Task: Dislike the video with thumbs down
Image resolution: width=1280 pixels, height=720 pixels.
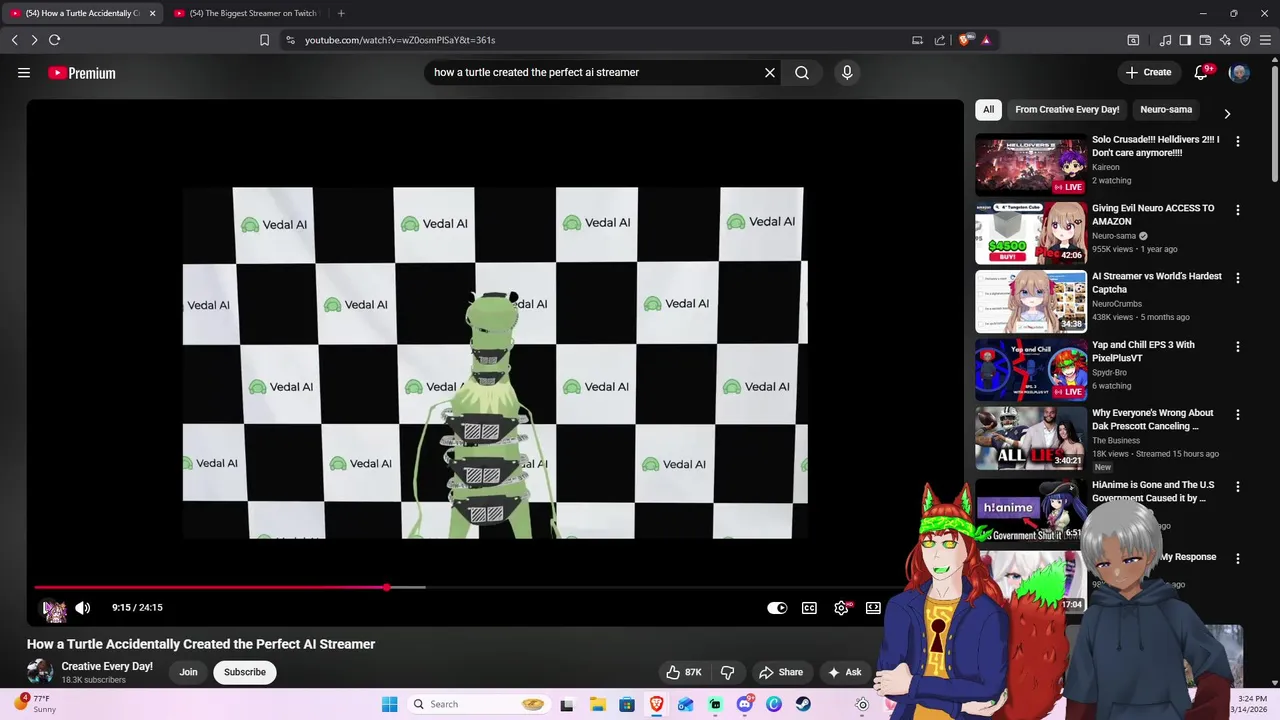Action: click(728, 673)
